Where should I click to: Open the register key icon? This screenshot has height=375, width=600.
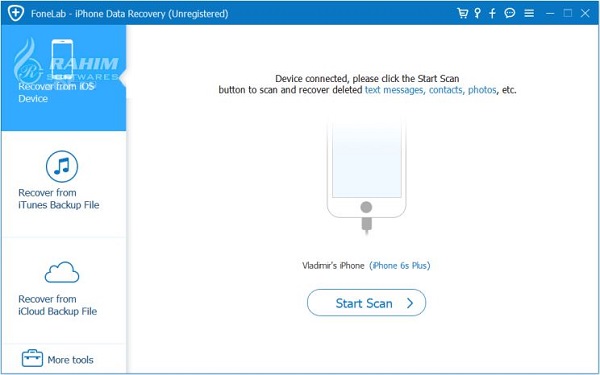(x=478, y=13)
